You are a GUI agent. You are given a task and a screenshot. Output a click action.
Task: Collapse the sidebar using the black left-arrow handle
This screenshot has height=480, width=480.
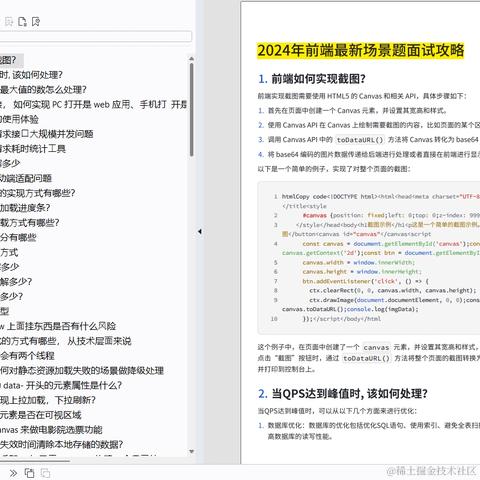coord(200,231)
